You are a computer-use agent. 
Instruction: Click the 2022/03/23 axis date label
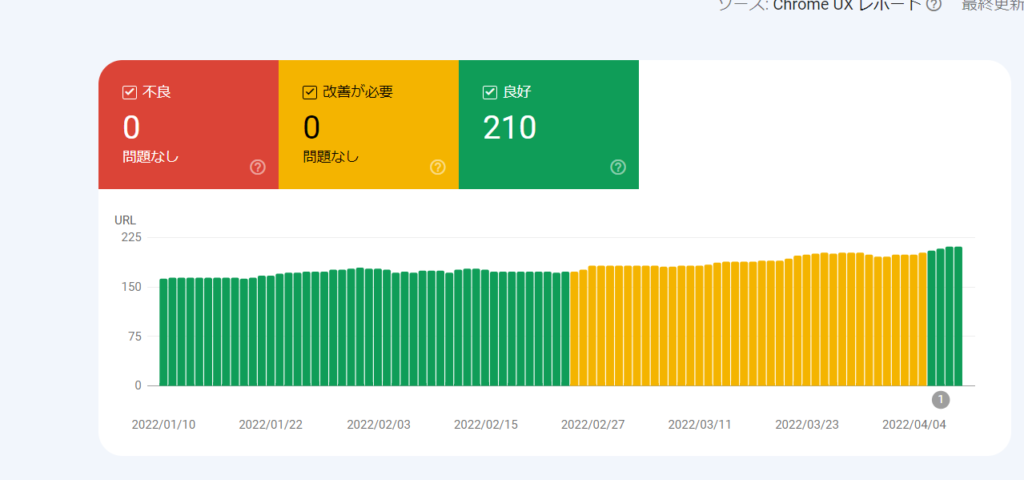click(x=807, y=424)
